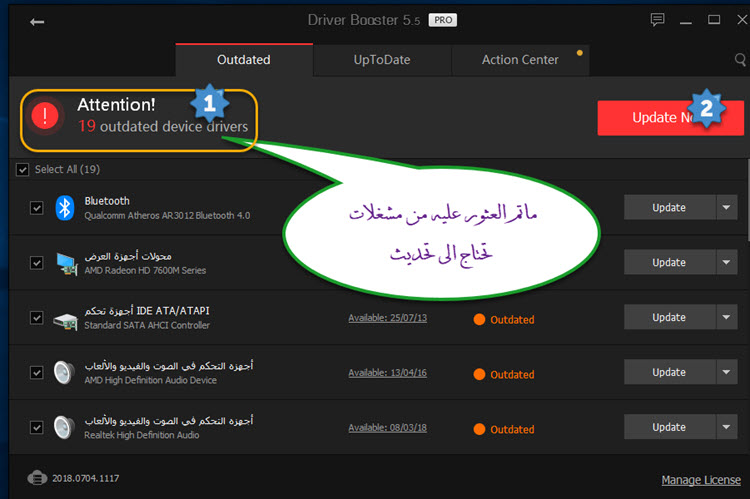This screenshot has height=499, width=750.
Task: Click the orange Outdated status dot for SATA controller
Action: (x=479, y=320)
